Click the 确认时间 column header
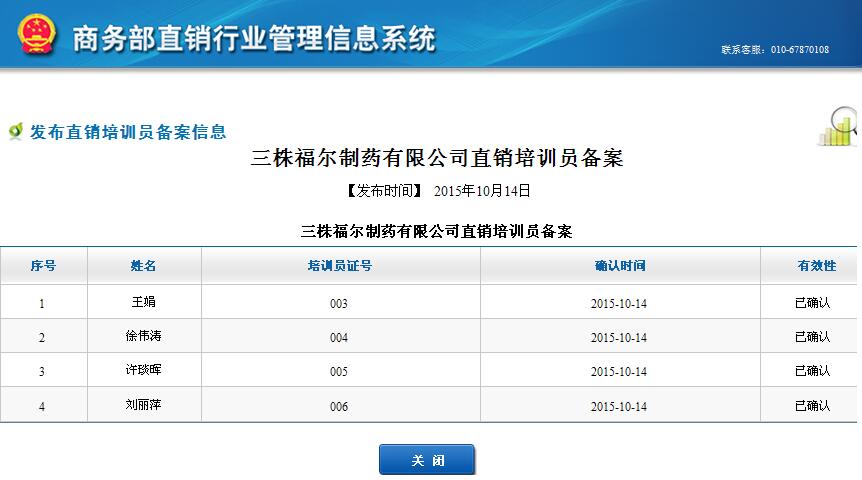 tap(620, 266)
